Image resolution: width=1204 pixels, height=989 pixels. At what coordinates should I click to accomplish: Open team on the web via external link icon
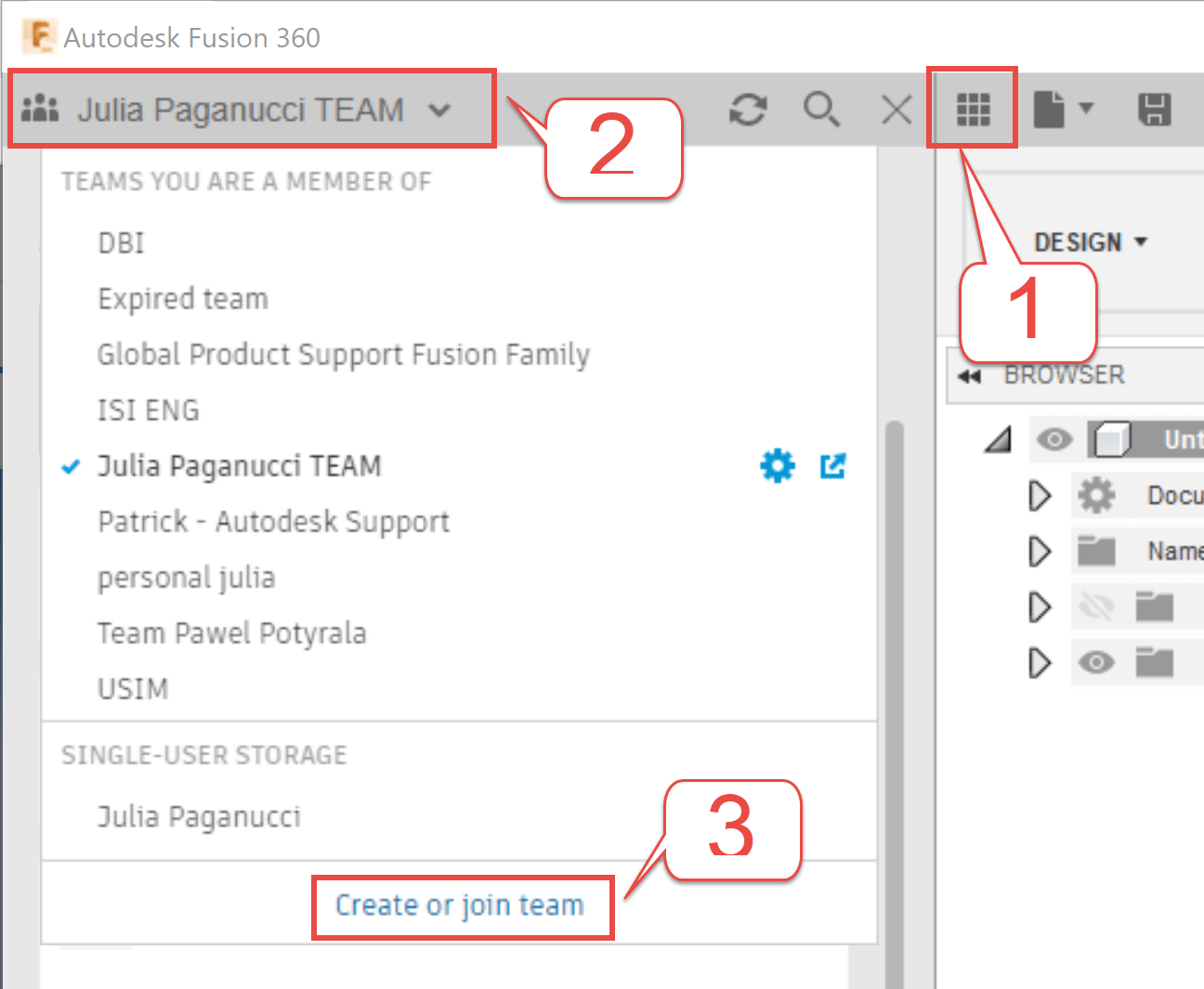coord(832,465)
